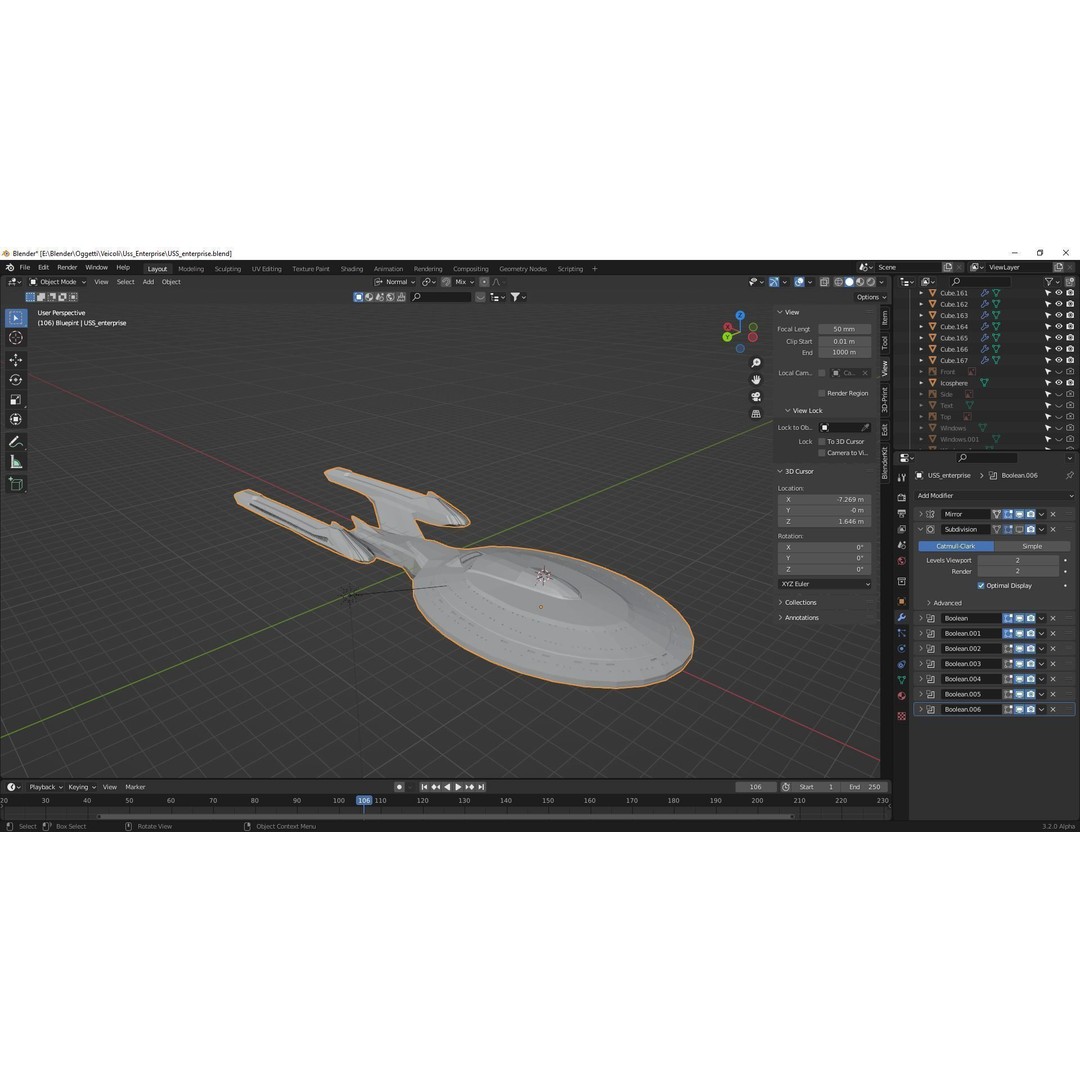Click Levels Viewport value field
The image size is (1080, 1080).
(x=1018, y=561)
